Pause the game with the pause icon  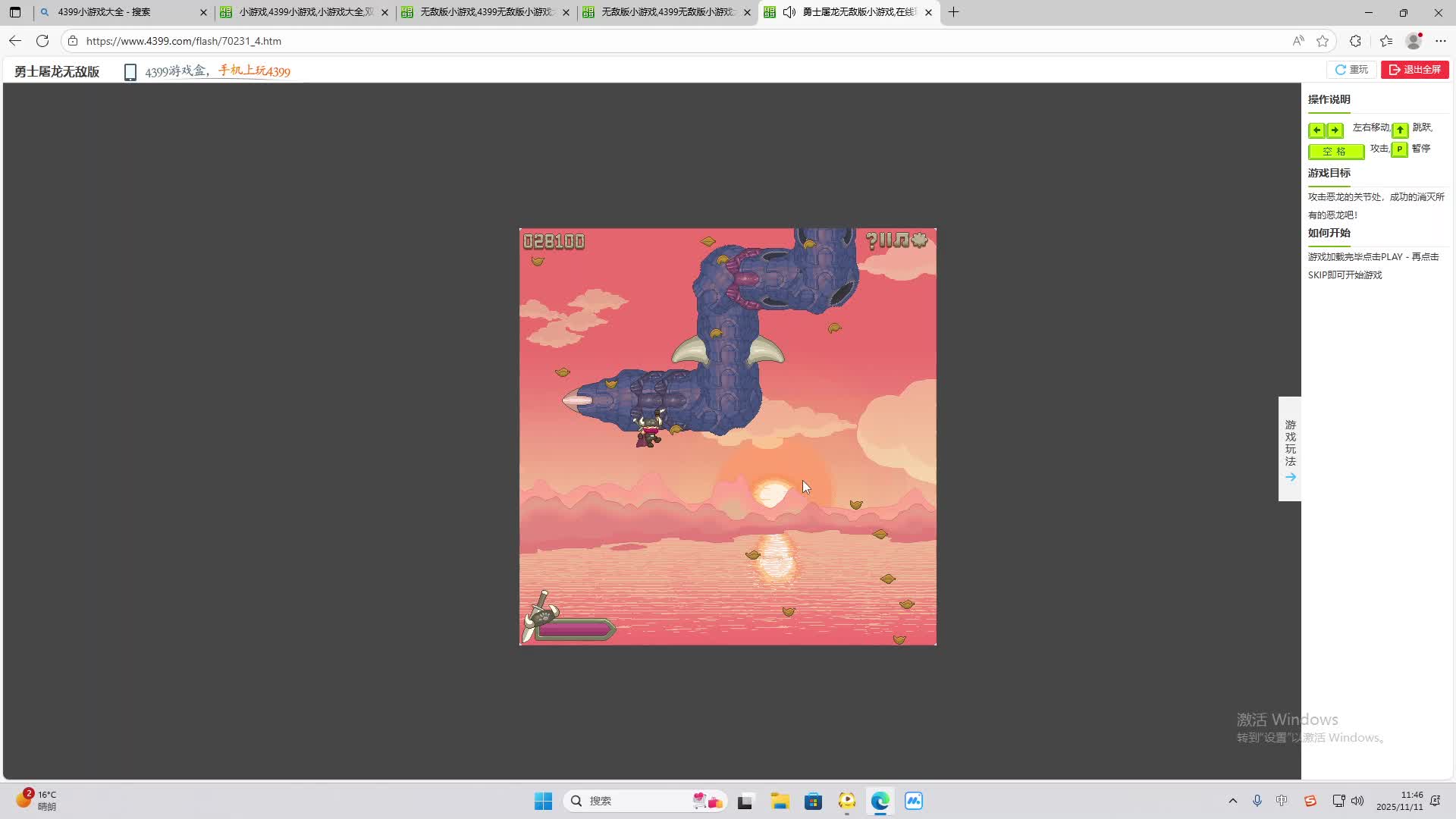tap(886, 241)
